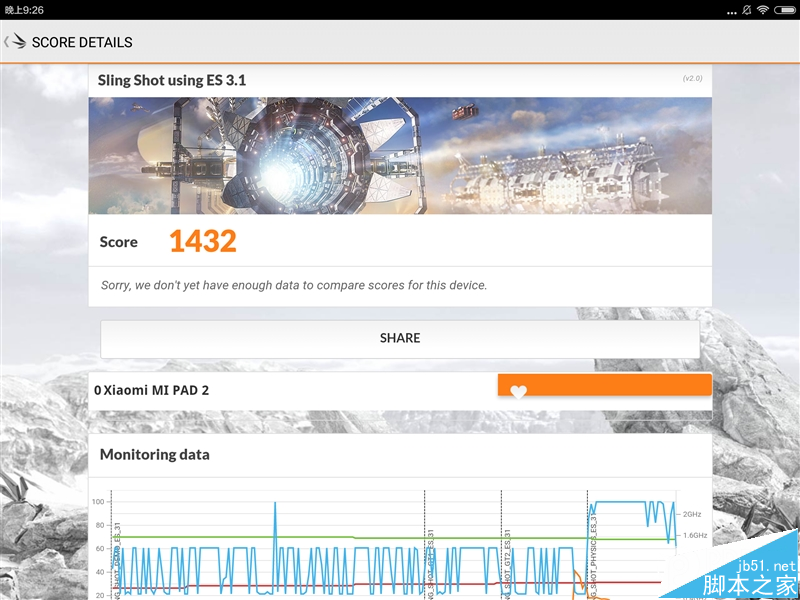
Task: Tap the Monitoring data section heading
Action: (155, 454)
